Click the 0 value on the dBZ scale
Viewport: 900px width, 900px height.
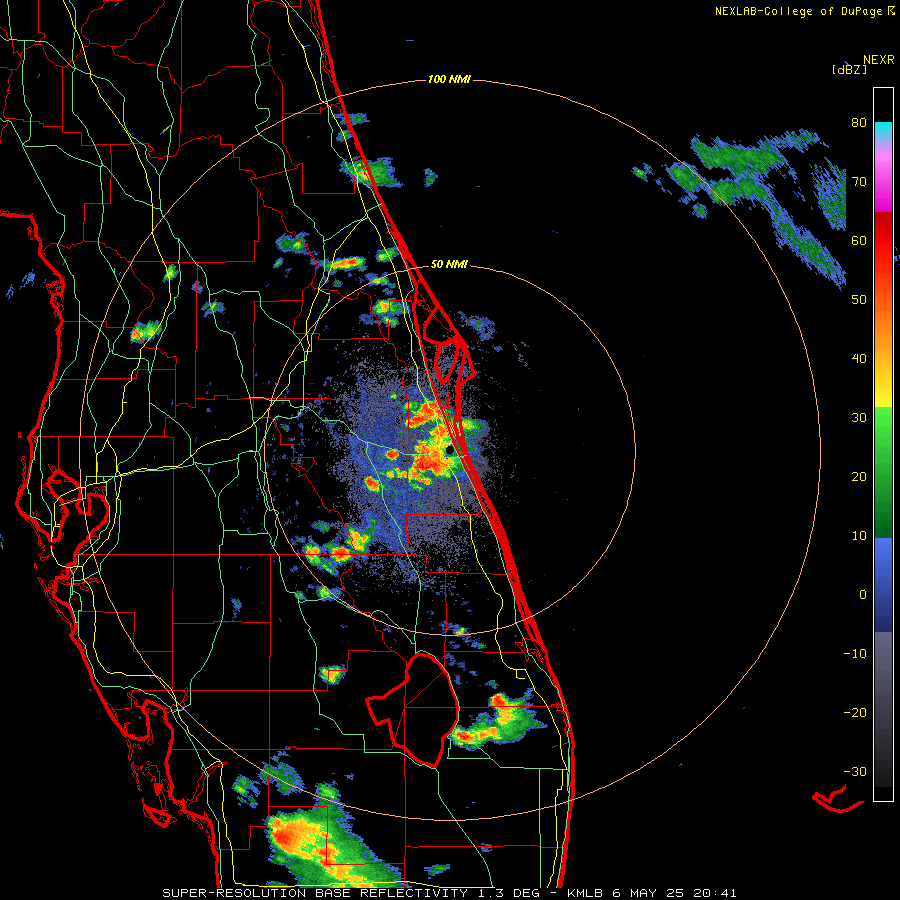click(863, 595)
